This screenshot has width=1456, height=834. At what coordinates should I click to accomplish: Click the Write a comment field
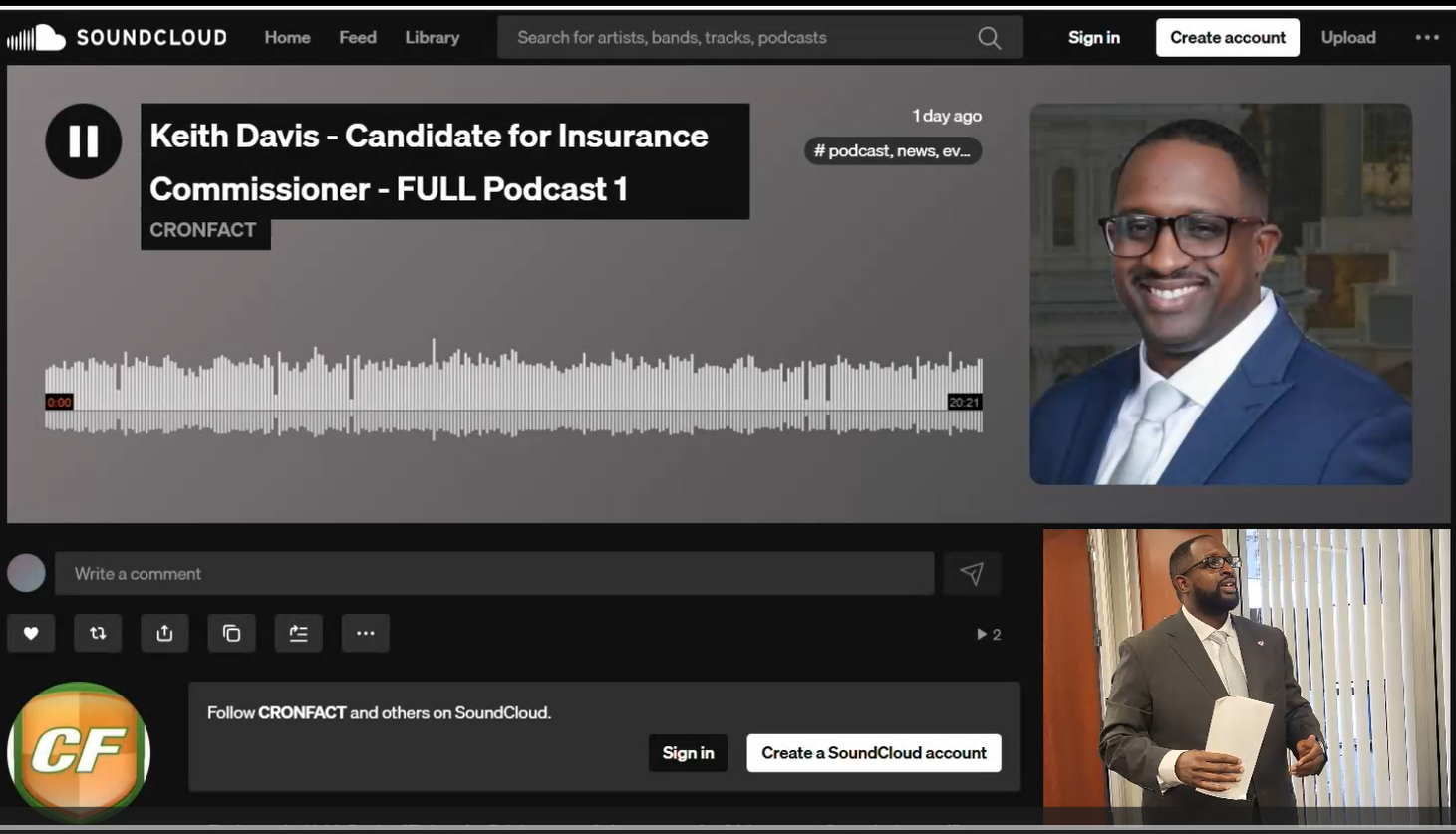click(x=494, y=574)
